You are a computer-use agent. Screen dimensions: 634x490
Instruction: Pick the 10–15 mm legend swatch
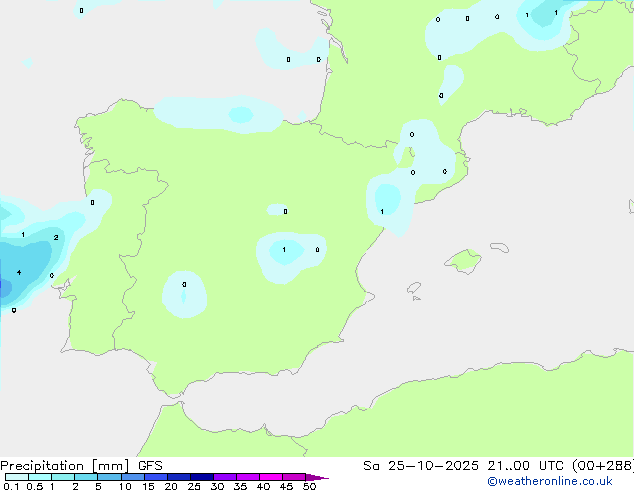(132, 477)
